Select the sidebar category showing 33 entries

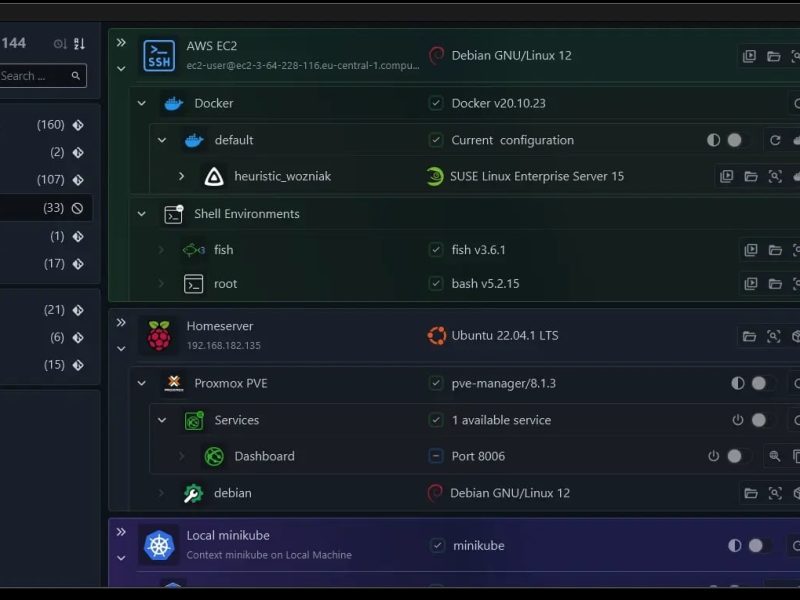[x=50, y=207]
